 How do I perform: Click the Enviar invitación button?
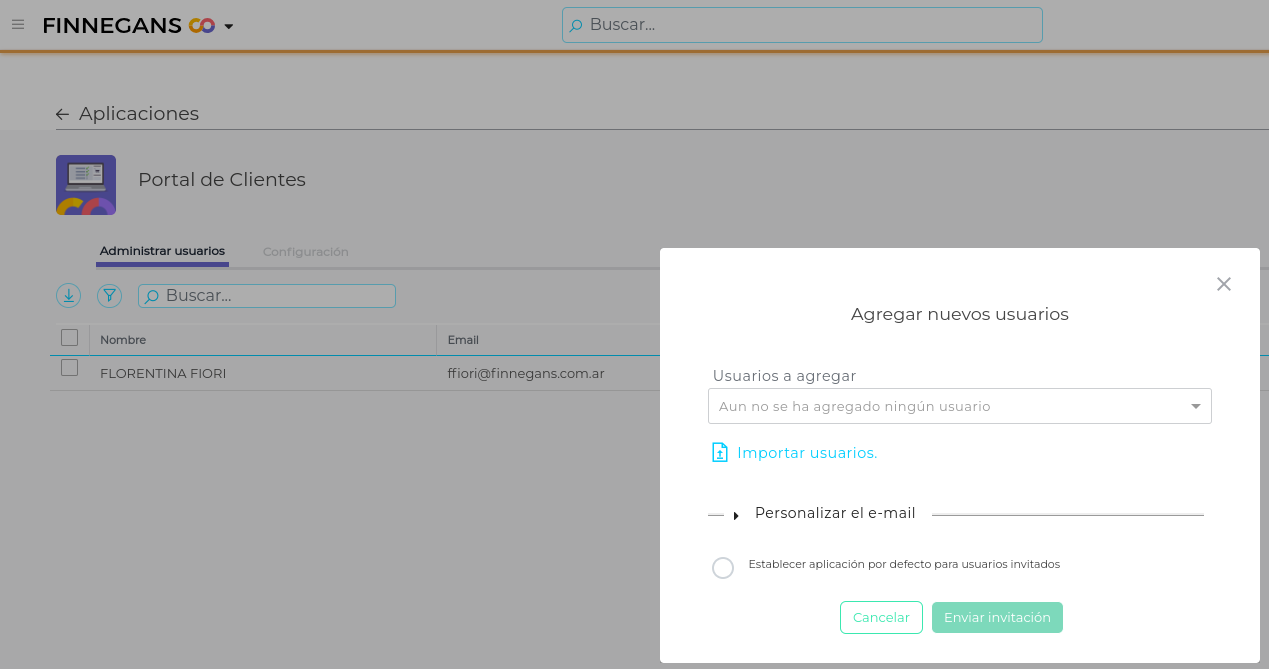pyautogui.click(x=997, y=618)
